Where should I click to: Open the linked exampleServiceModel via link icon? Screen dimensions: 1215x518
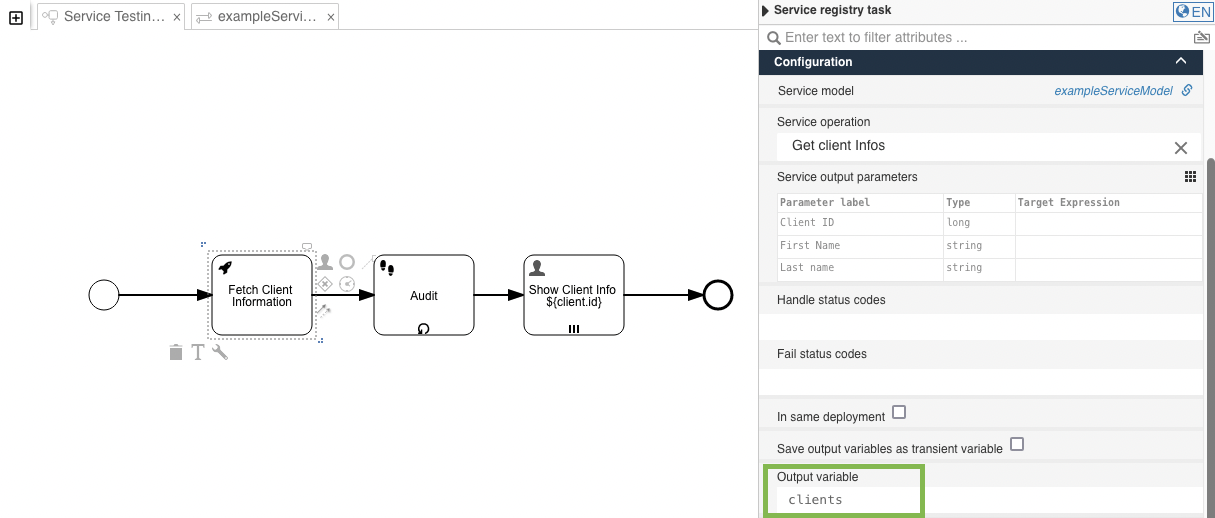[x=1187, y=90]
